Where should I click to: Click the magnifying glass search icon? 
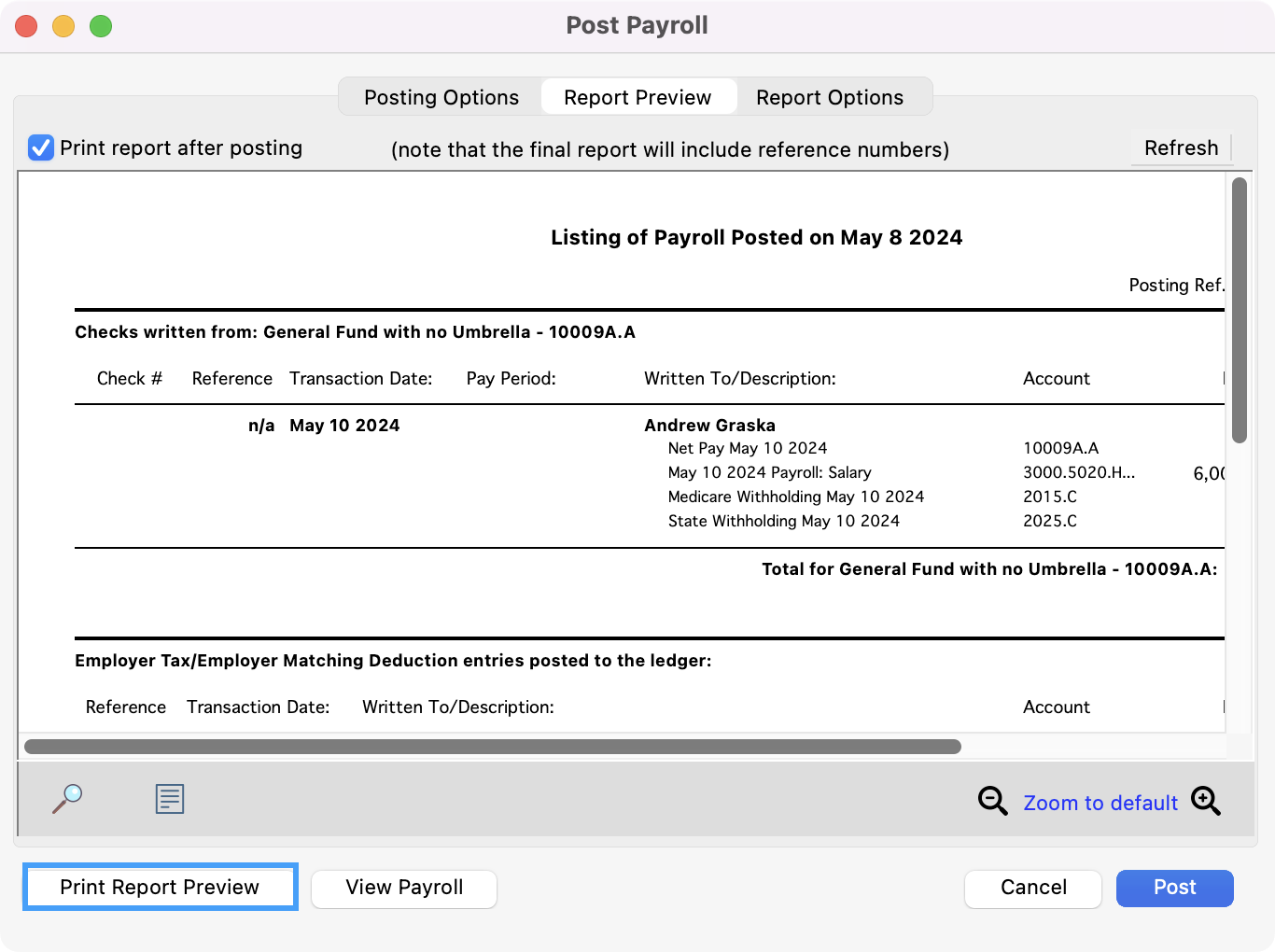(x=67, y=799)
